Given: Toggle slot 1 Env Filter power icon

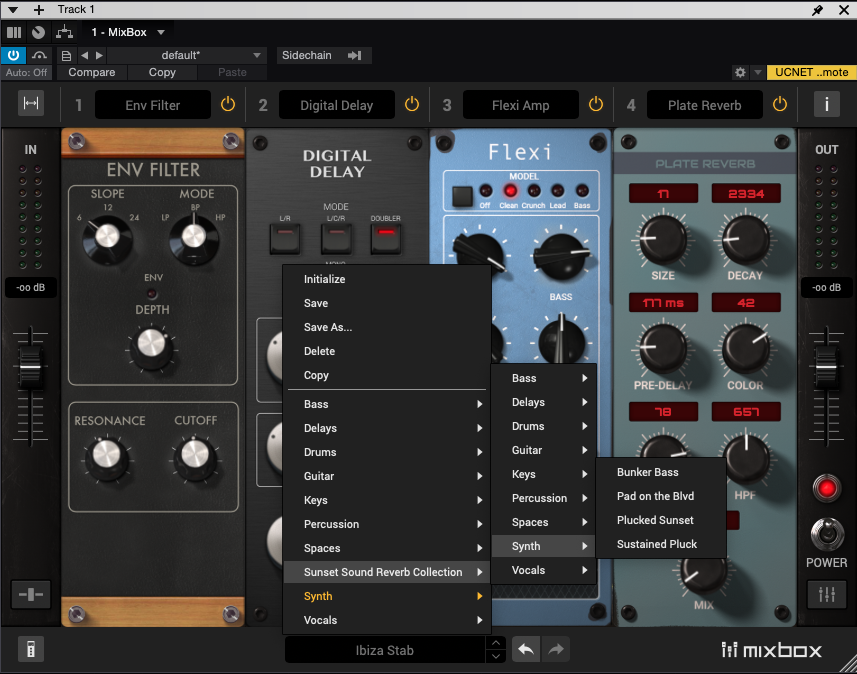Looking at the screenshot, I should [228, 104].
